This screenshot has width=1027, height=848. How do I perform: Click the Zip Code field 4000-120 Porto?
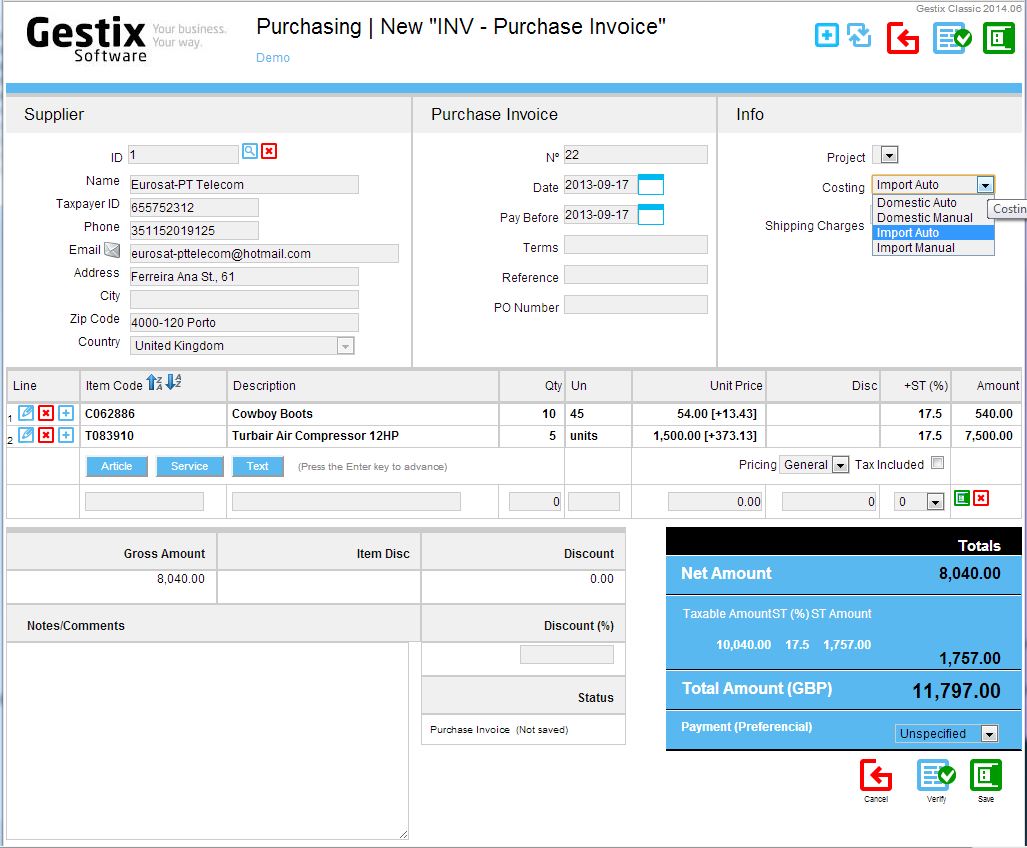pyautogui.click(x=244, y=322)
